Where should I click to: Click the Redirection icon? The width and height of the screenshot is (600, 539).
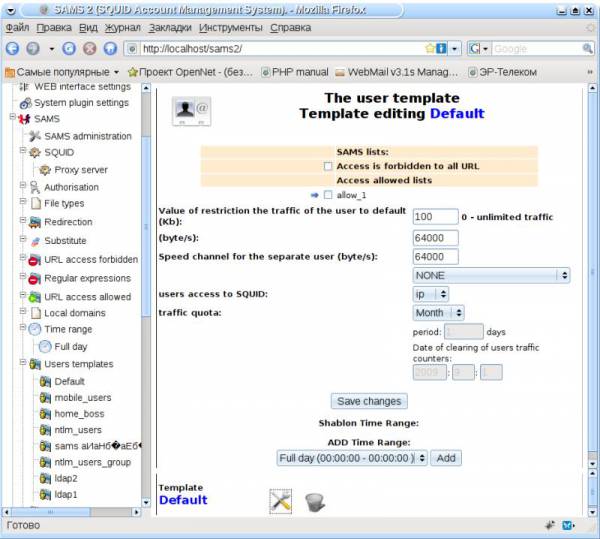click(35, 222)
